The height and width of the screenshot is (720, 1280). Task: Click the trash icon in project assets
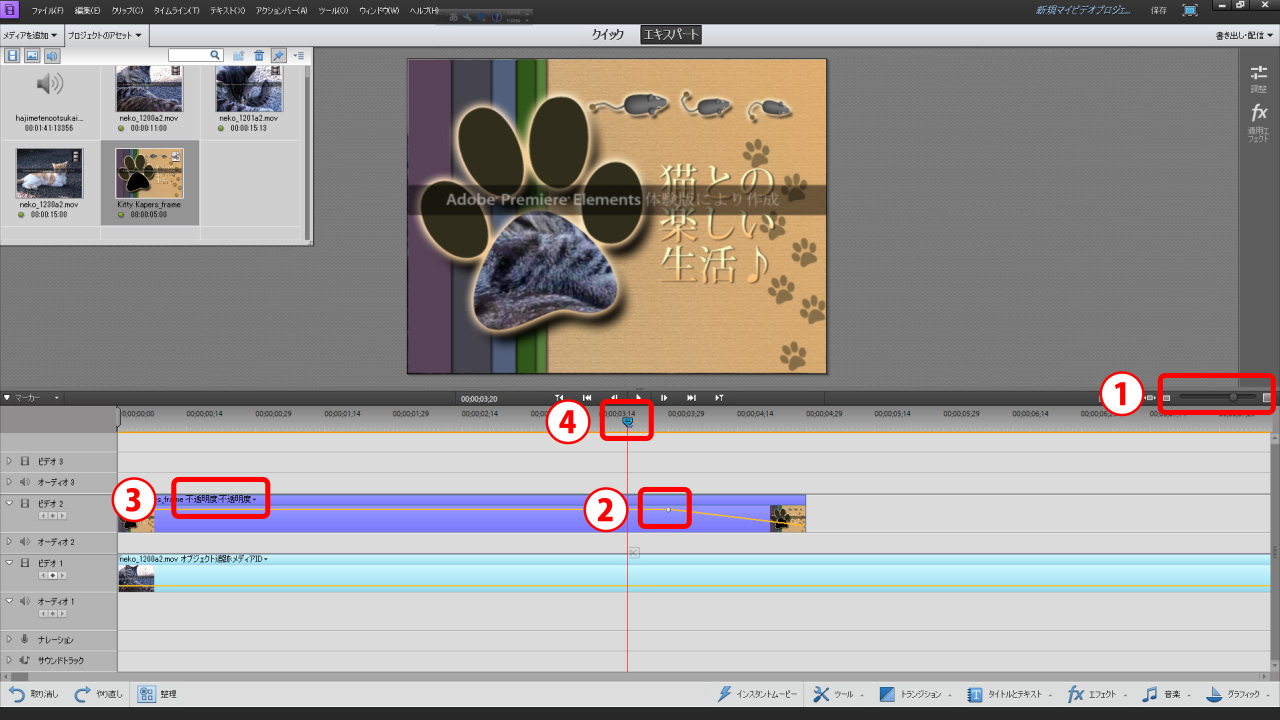pyautogui.click(x=259, y=56)
